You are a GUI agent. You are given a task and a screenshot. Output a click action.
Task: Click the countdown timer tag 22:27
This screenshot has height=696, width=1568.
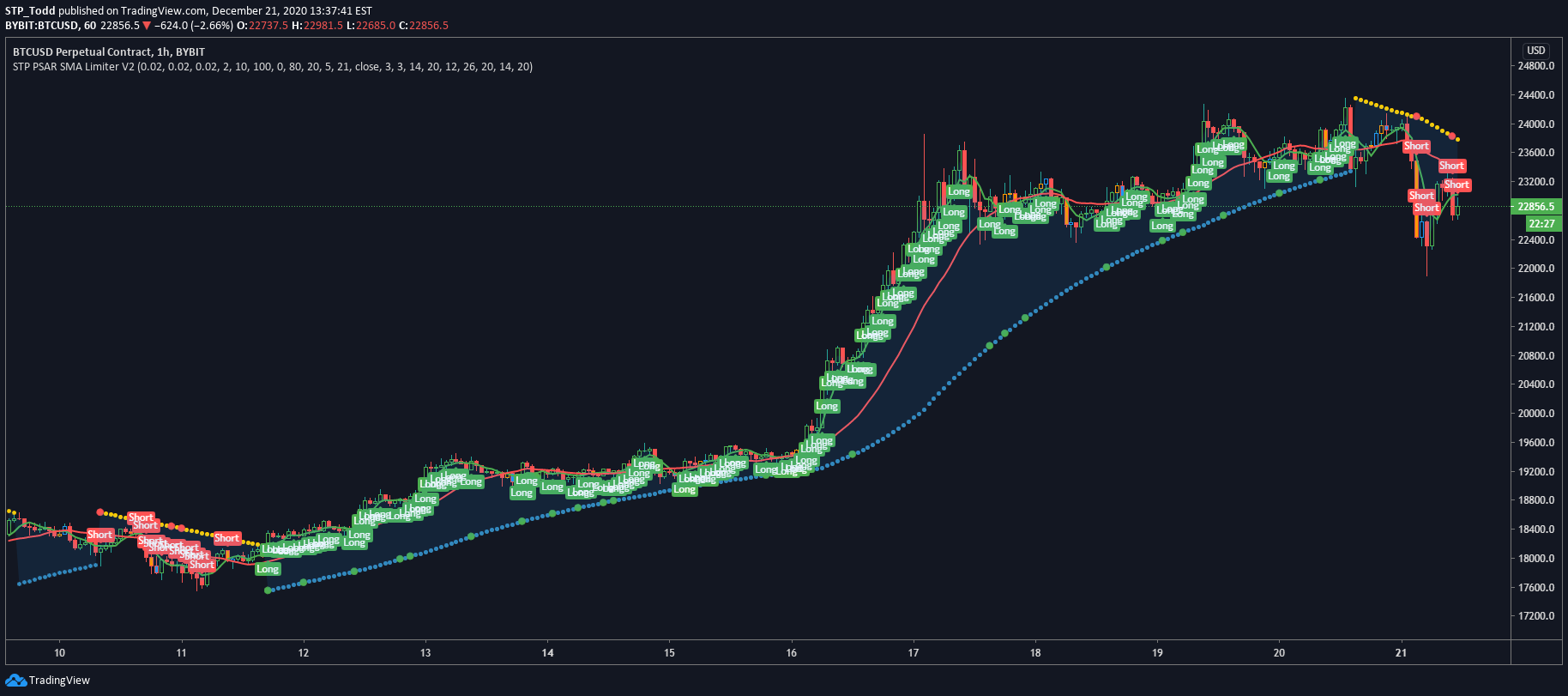point(1541,224)
